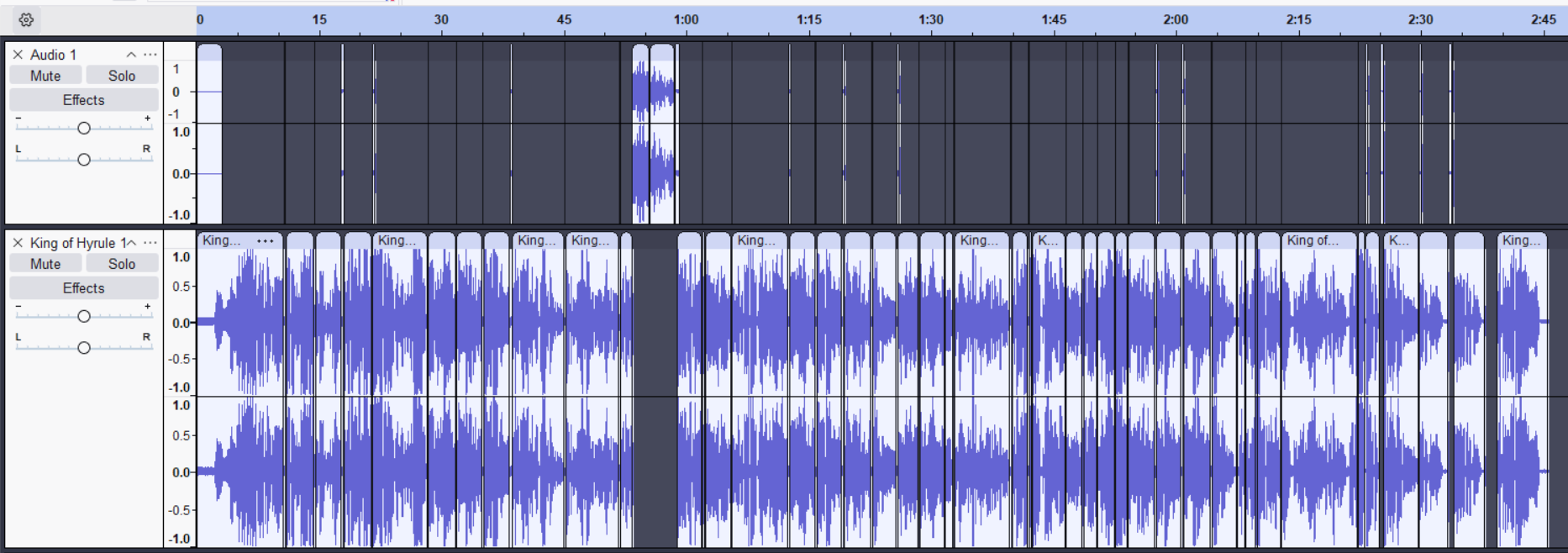The height and width of the screenshot is (553, 1568).
Task: Open first King clip's three-dot menu
Action: click(266, 240)
